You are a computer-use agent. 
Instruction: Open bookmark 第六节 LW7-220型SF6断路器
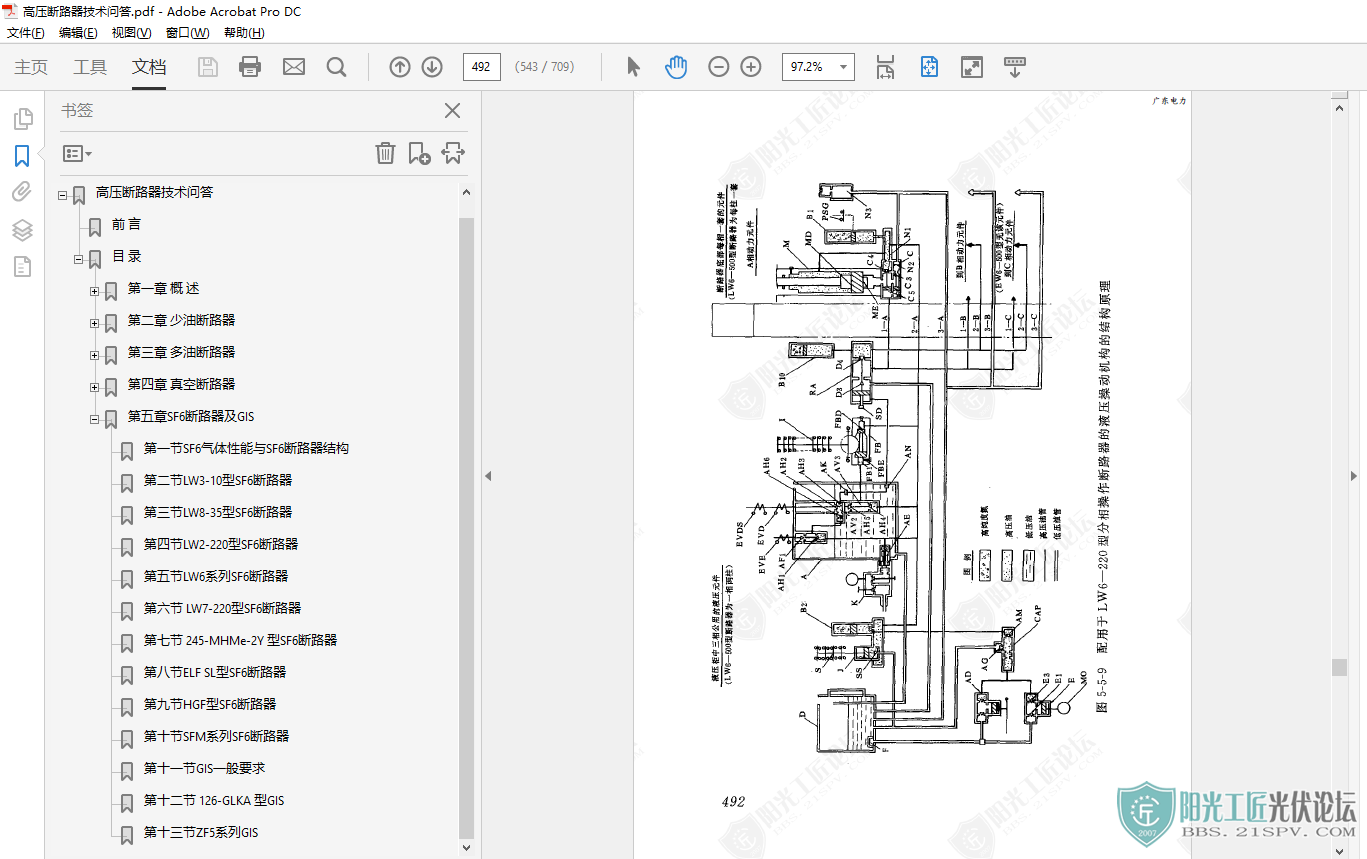click(x=222, y=608)
